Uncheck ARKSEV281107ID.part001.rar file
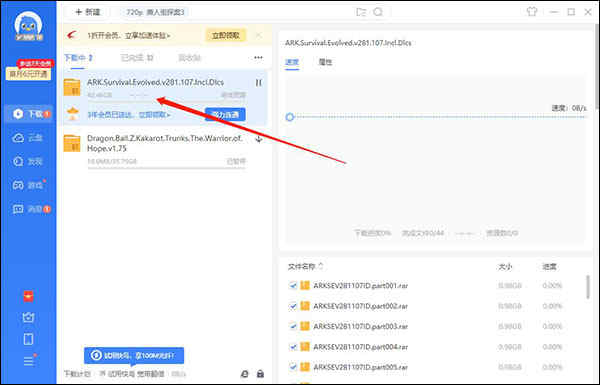The image size is (600, 385). tap(293, 285)
